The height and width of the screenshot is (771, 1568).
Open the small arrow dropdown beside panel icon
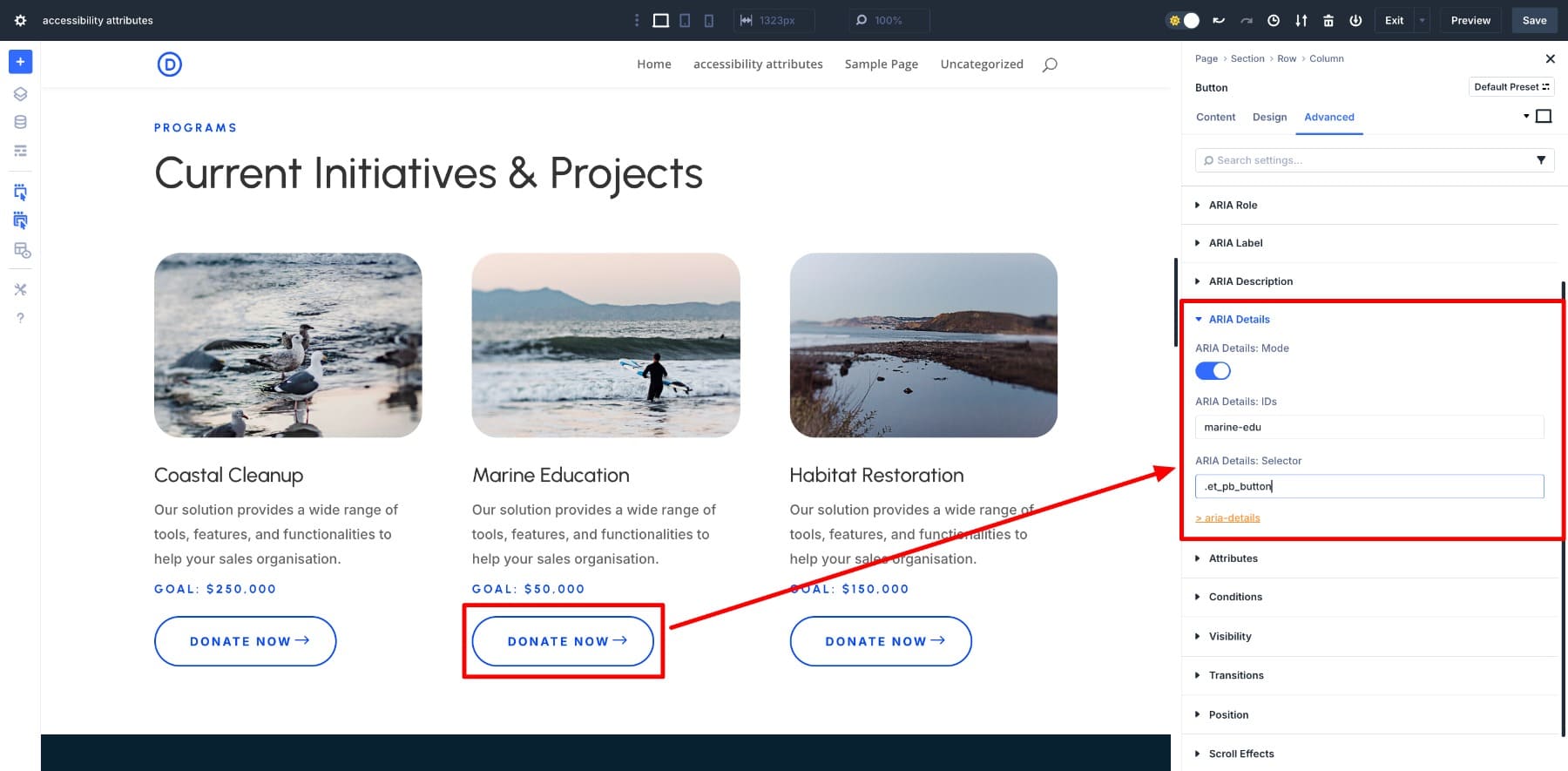(1526, 116)
